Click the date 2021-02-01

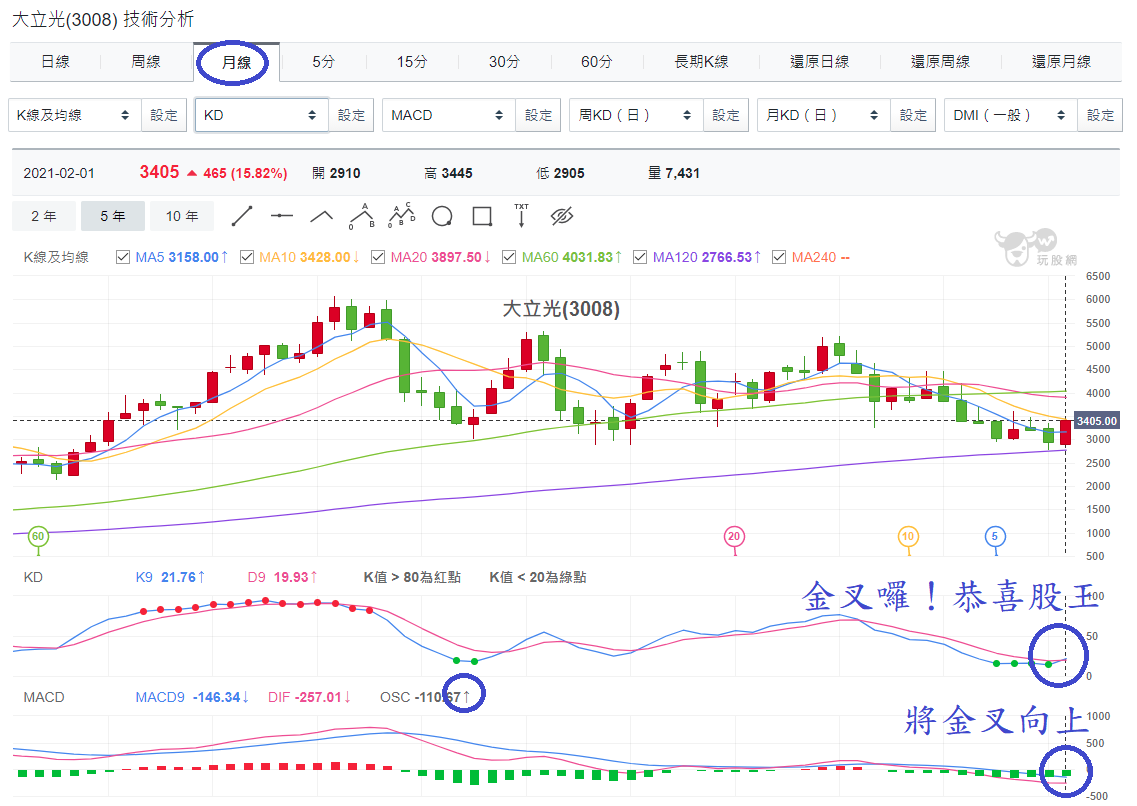(x=59, y=173)
